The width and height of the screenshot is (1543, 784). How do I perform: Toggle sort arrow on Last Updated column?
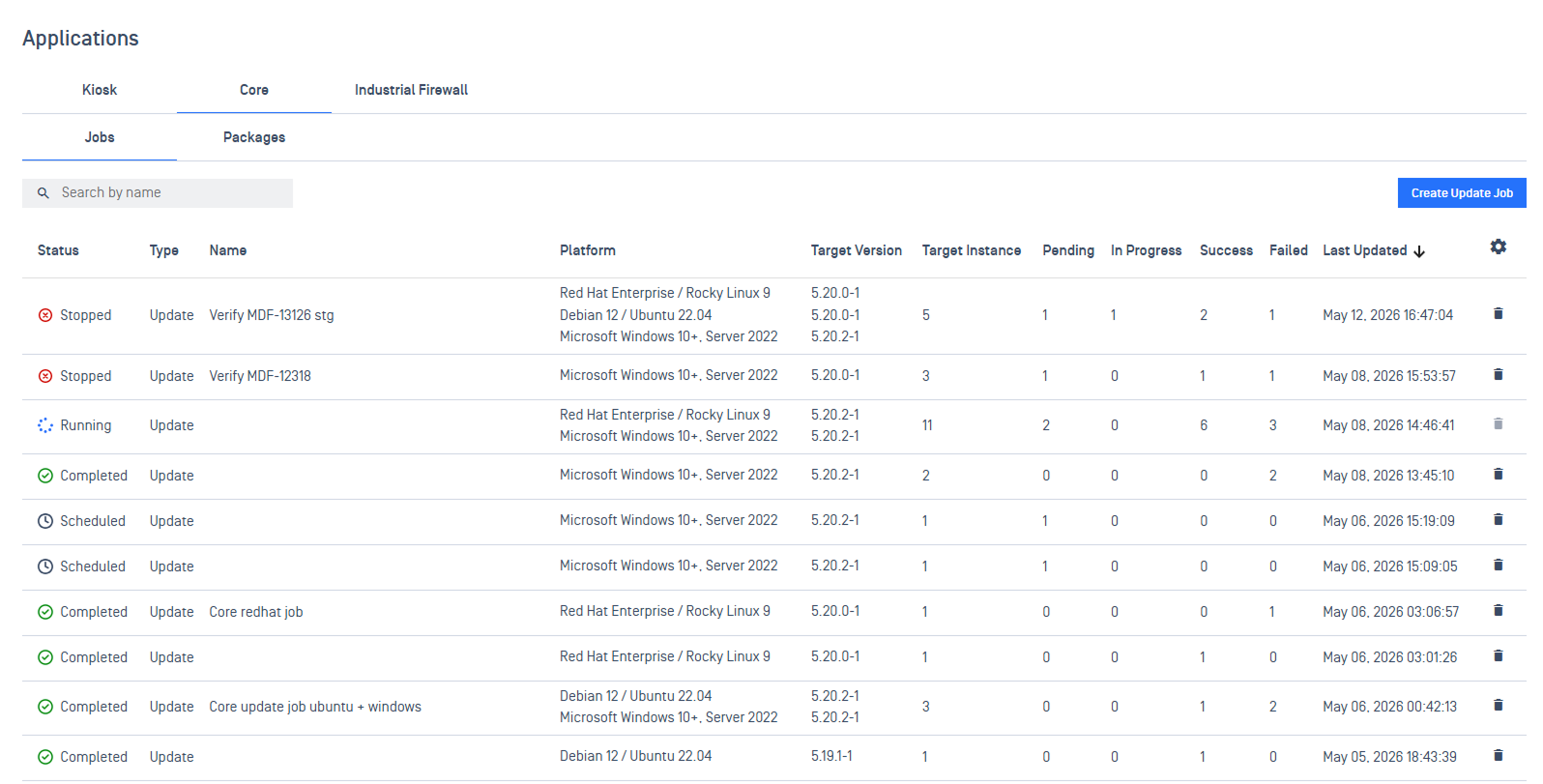coord(1419,251)
